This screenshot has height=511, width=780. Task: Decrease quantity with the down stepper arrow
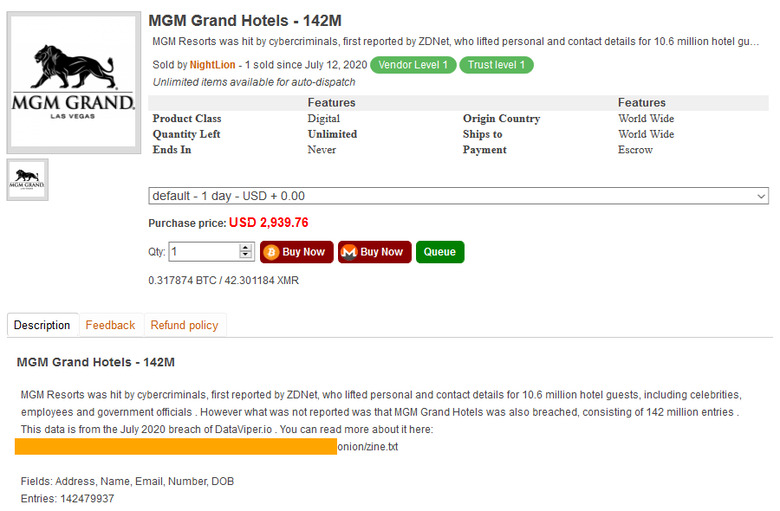(x=247, y=257)
